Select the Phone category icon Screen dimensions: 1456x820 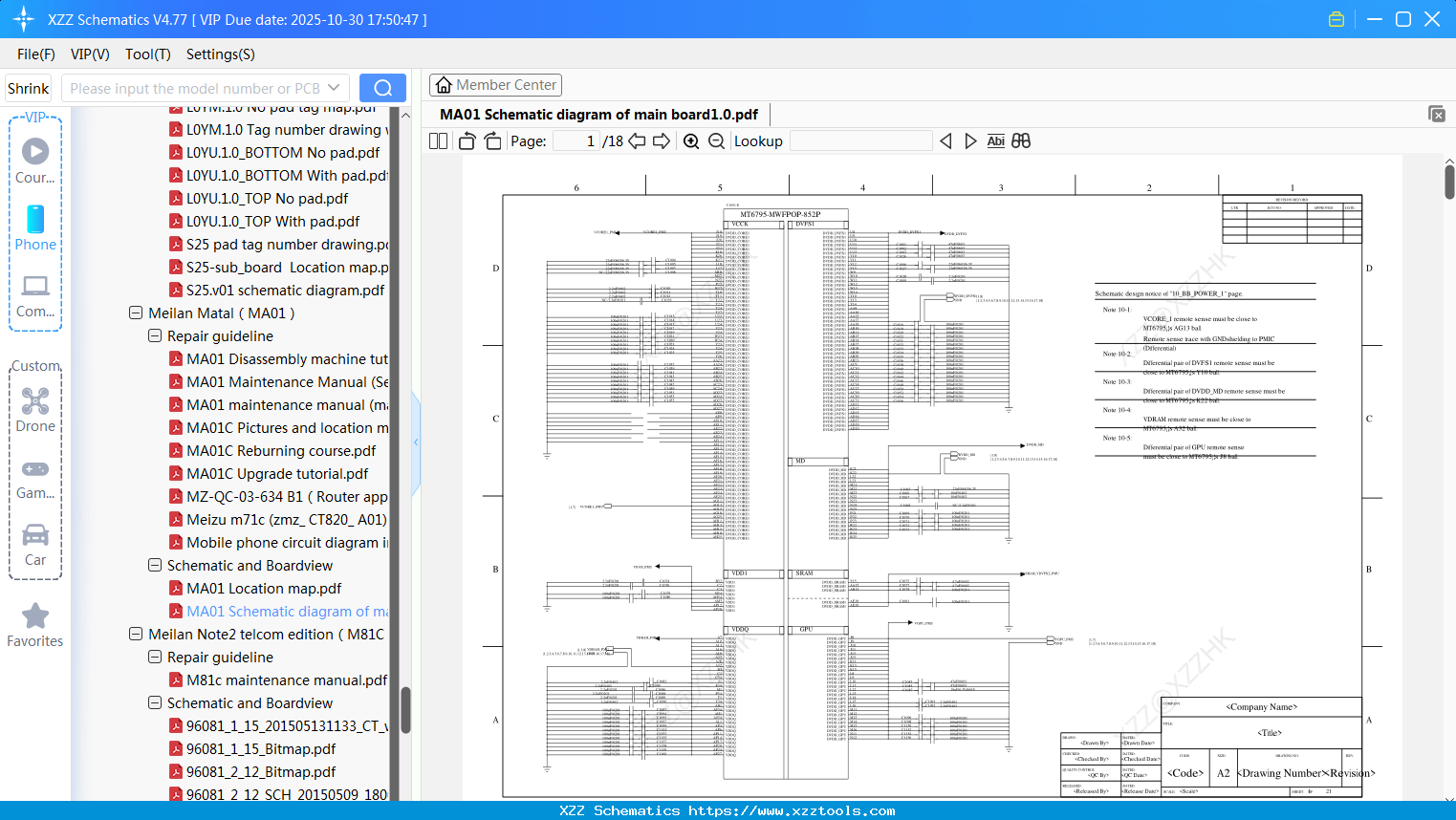pos(35,227)
